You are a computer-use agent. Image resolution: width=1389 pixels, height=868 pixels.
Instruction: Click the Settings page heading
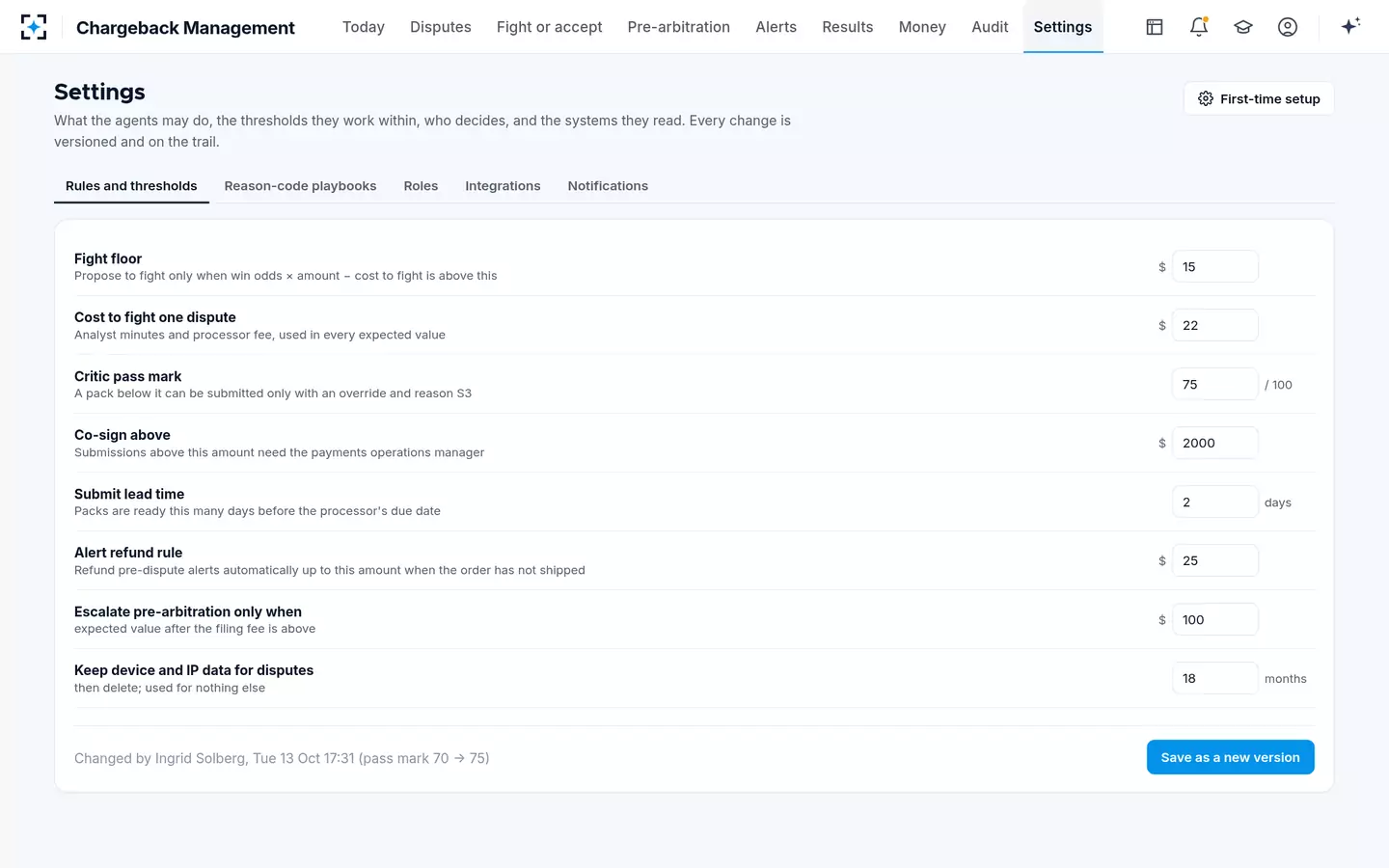(x=99, y=92)
